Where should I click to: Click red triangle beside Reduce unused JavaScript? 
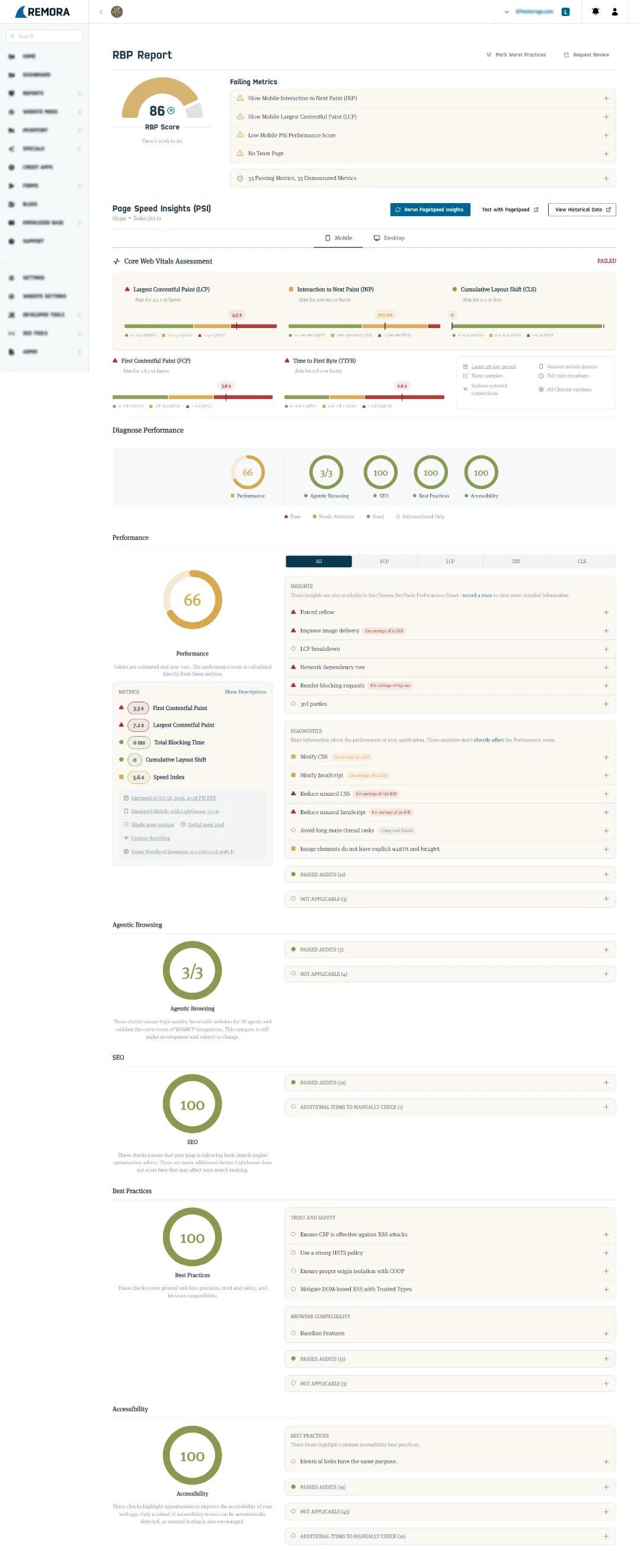click(x=293, y=812)
